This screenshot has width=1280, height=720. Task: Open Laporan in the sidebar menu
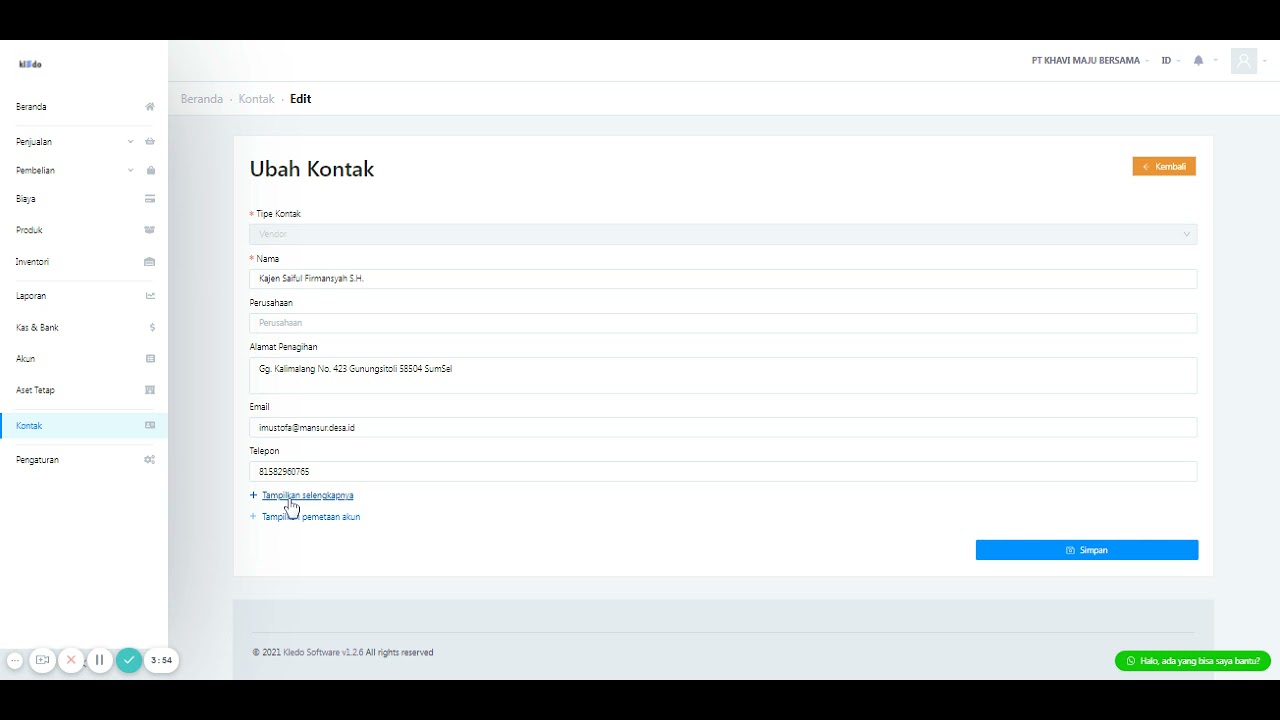pos(31,296)
